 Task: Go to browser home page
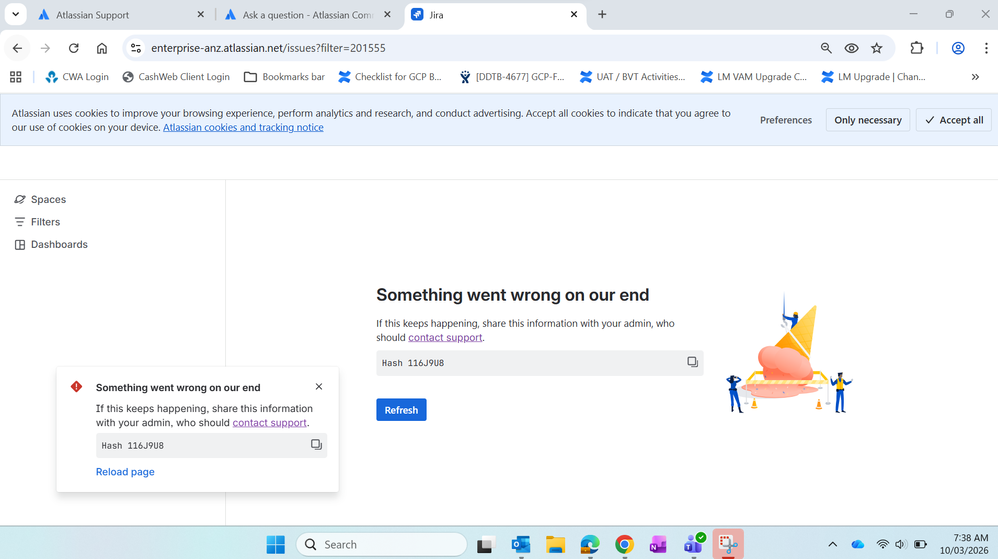click(101, 48)
